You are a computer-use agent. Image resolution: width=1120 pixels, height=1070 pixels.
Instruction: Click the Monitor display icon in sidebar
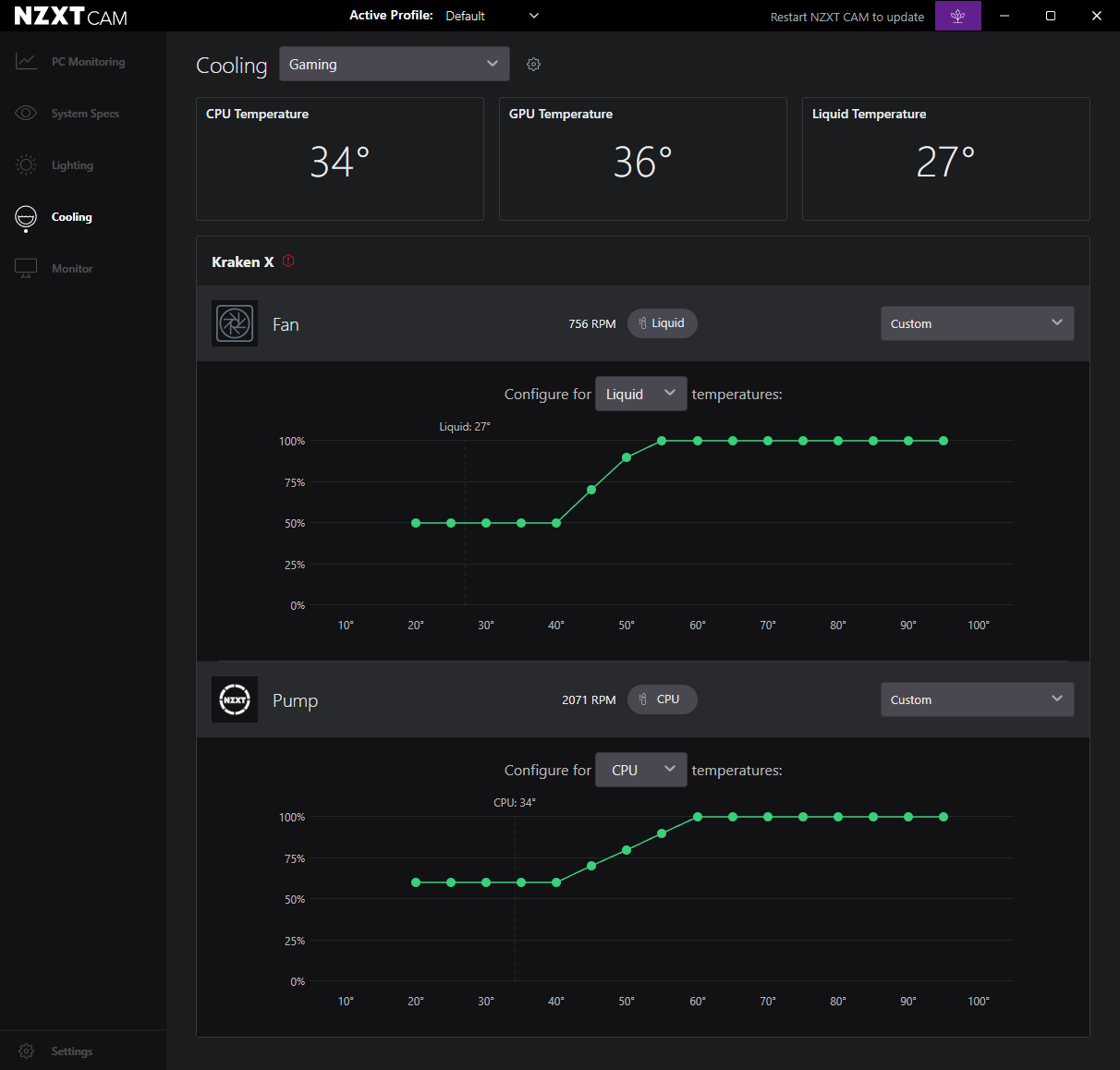tap(26, 269)
